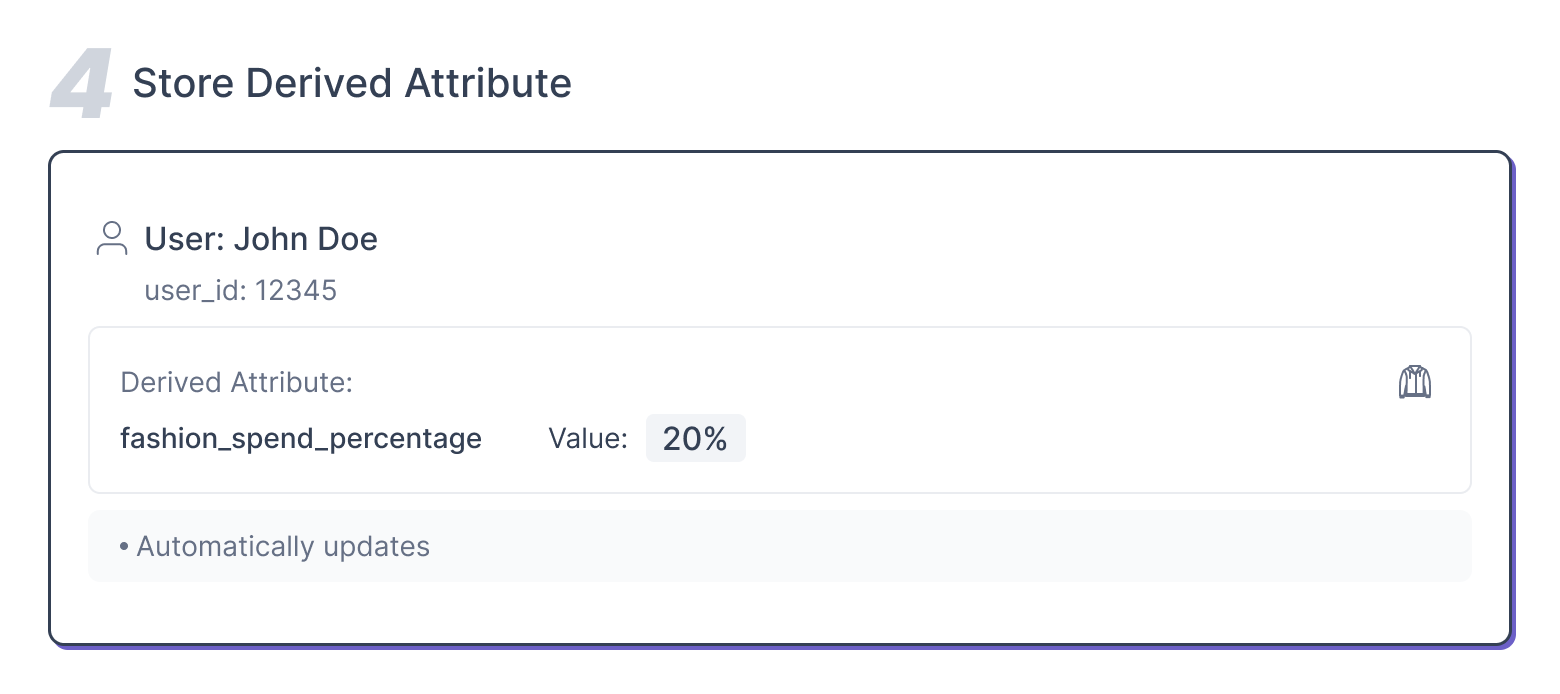Image resolution: width=1560 pixels, height=694 pixels.
Task: Select the 20% value badge
Action: [695, 439]
